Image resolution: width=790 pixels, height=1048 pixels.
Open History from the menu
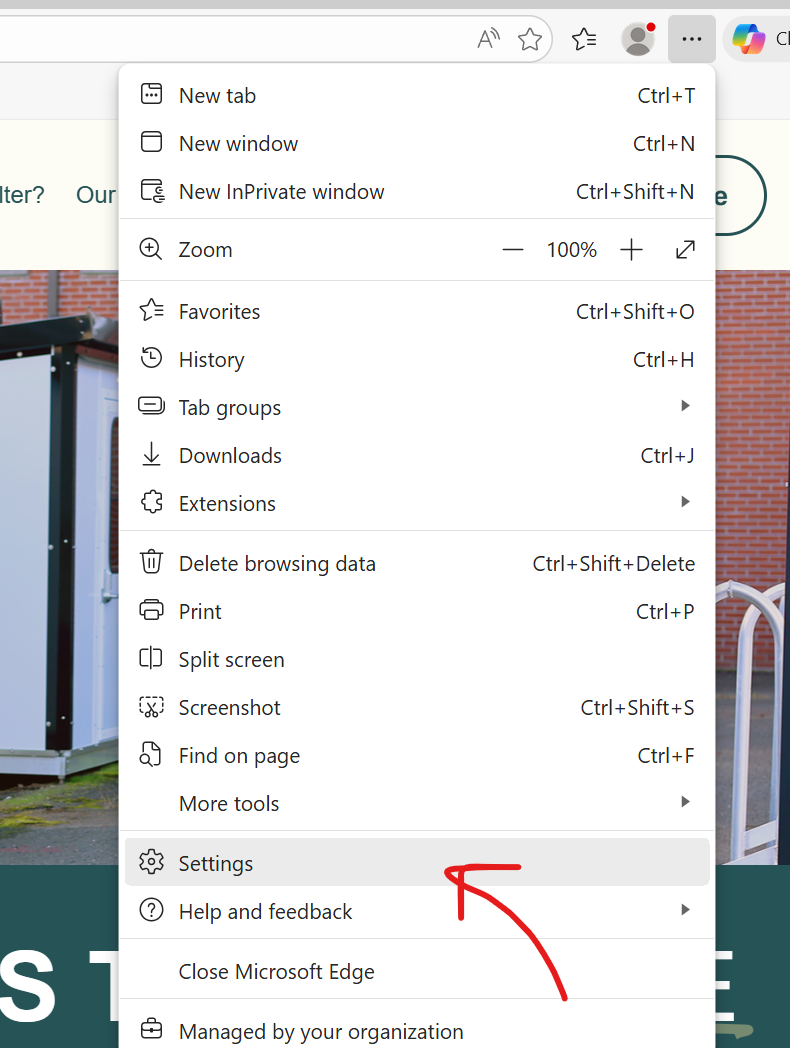(x=417, y=360)
